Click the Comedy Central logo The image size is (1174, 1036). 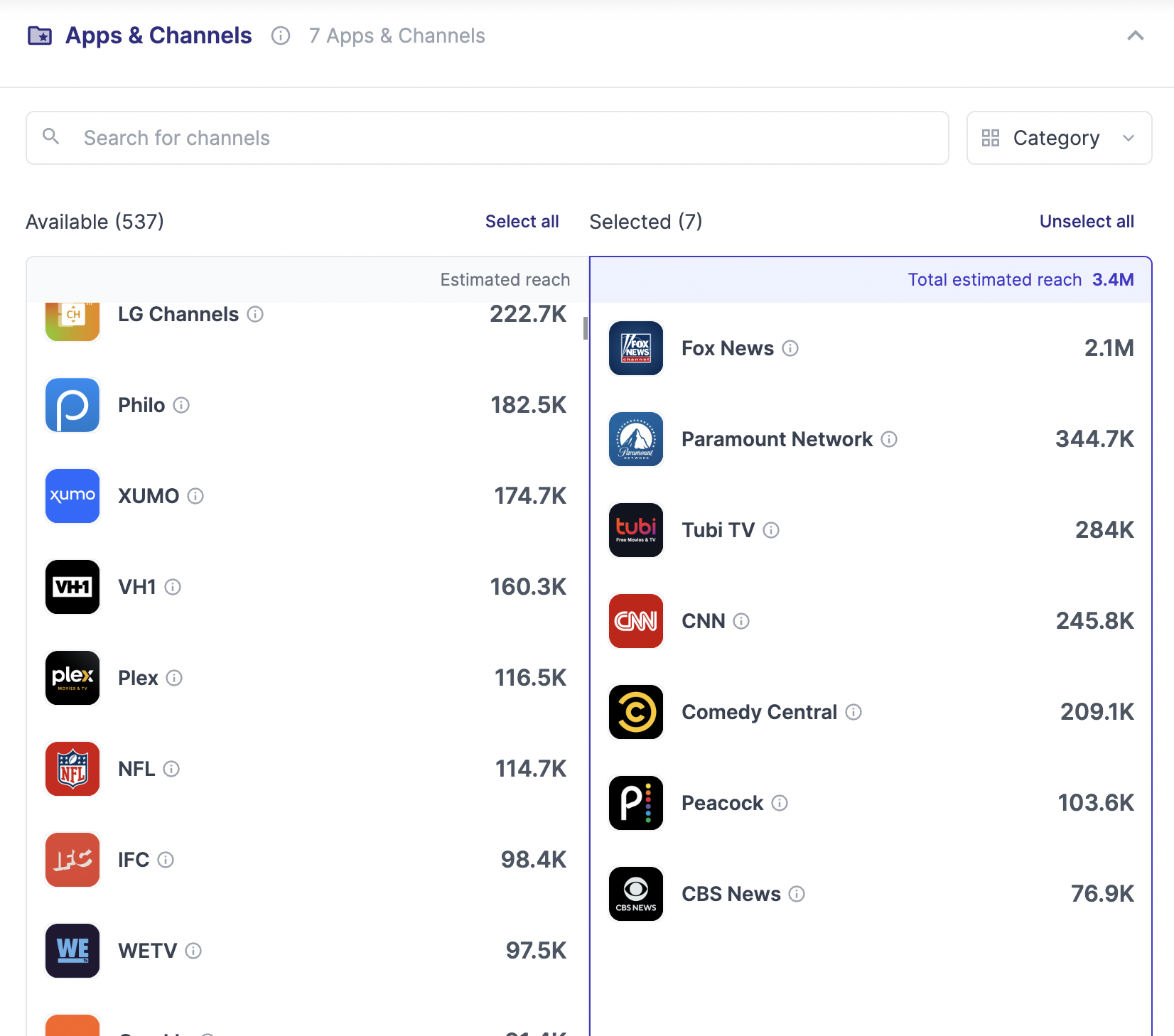pyautogui.click(x=636, y=712)
